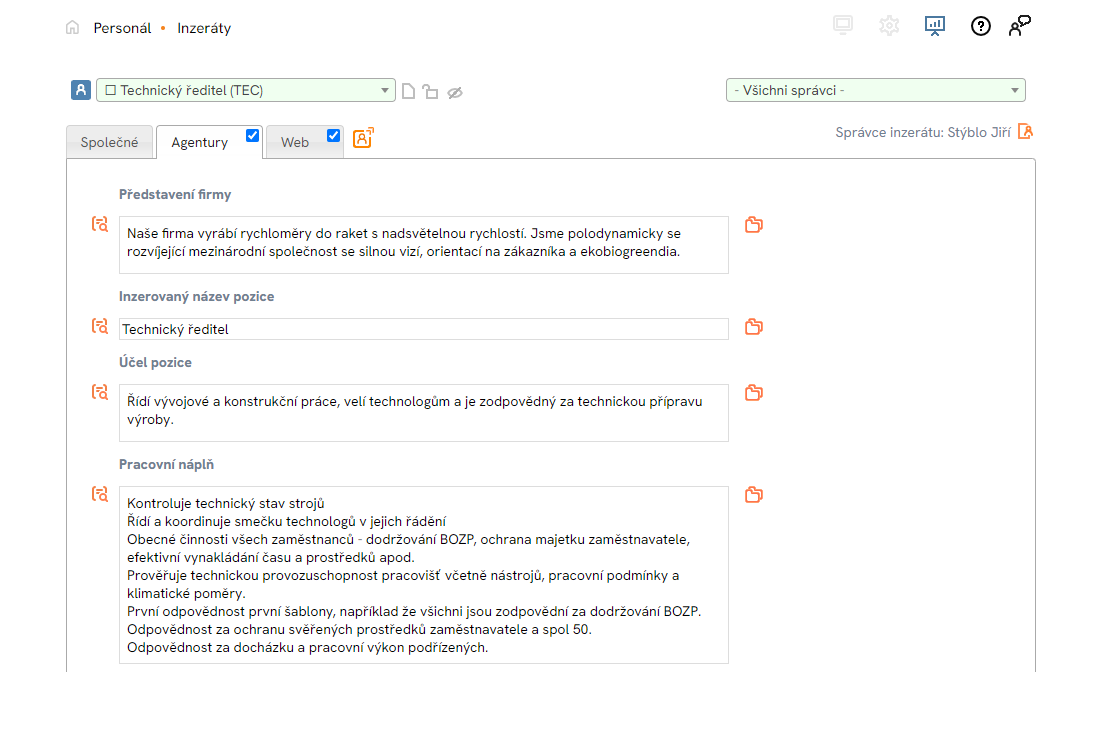Toggle the open padlock icon
1100x735 pixels.
[430, 92]
